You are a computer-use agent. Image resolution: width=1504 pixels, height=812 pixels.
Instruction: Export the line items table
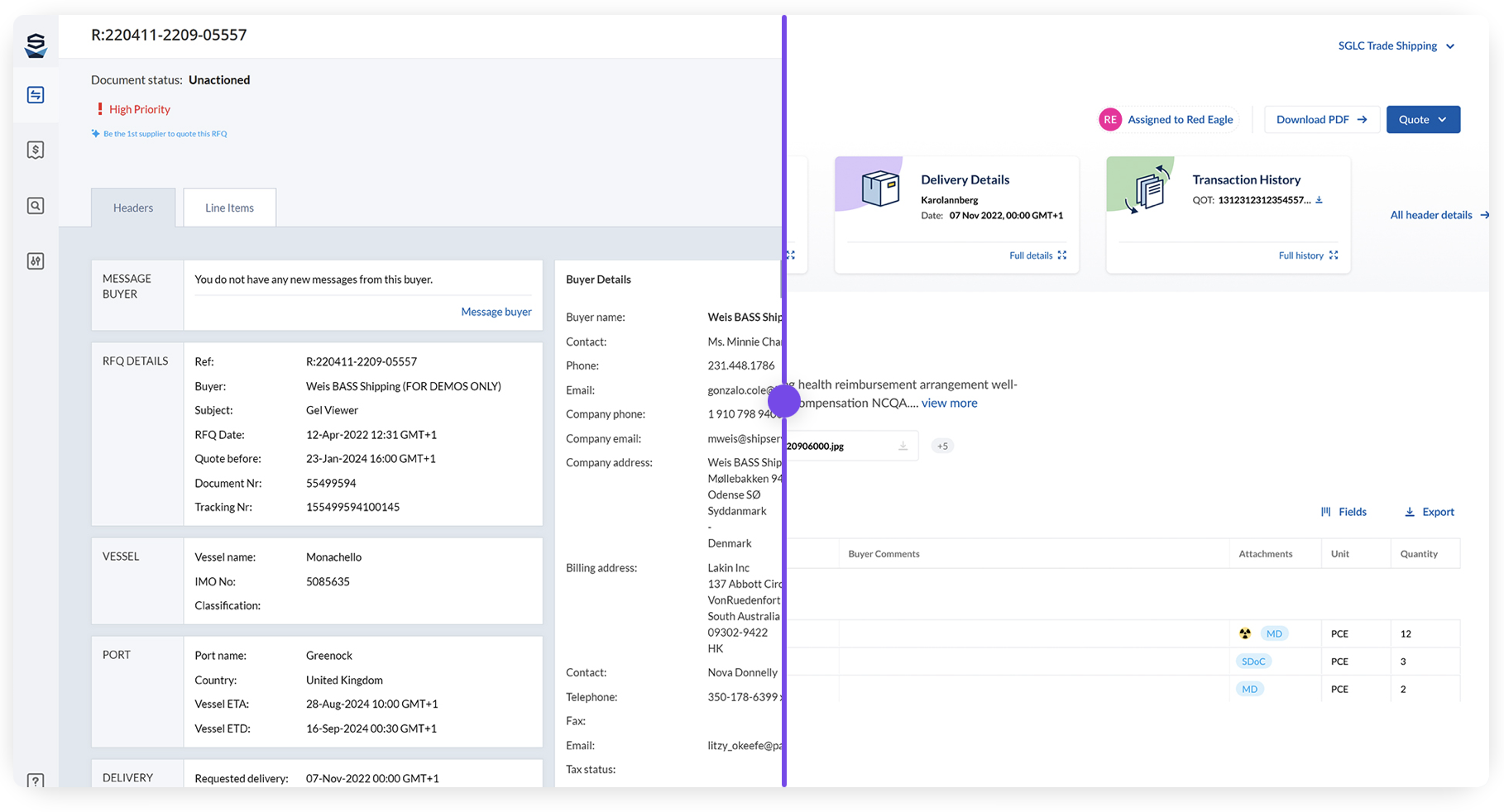pos(1430,512)
